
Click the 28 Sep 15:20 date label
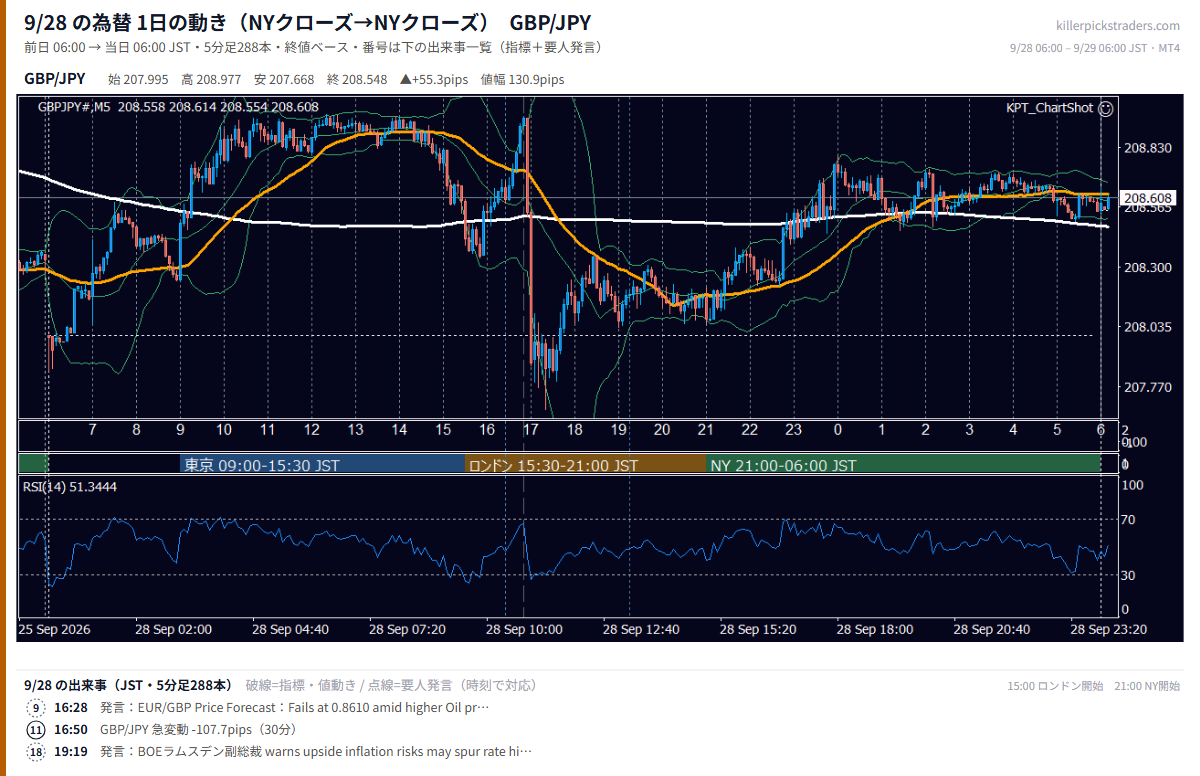[x=758, y=630]
